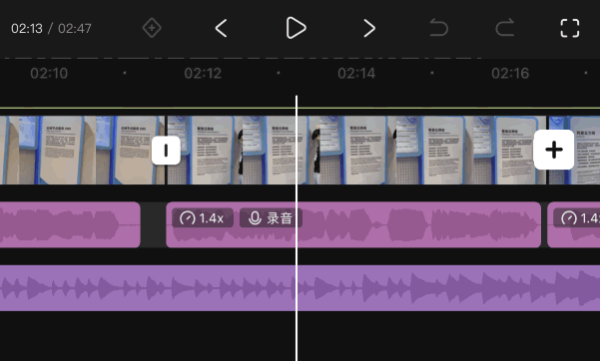Add a clip with plus button
Viewport: 600px width, 361px height.
pos(554,150)
